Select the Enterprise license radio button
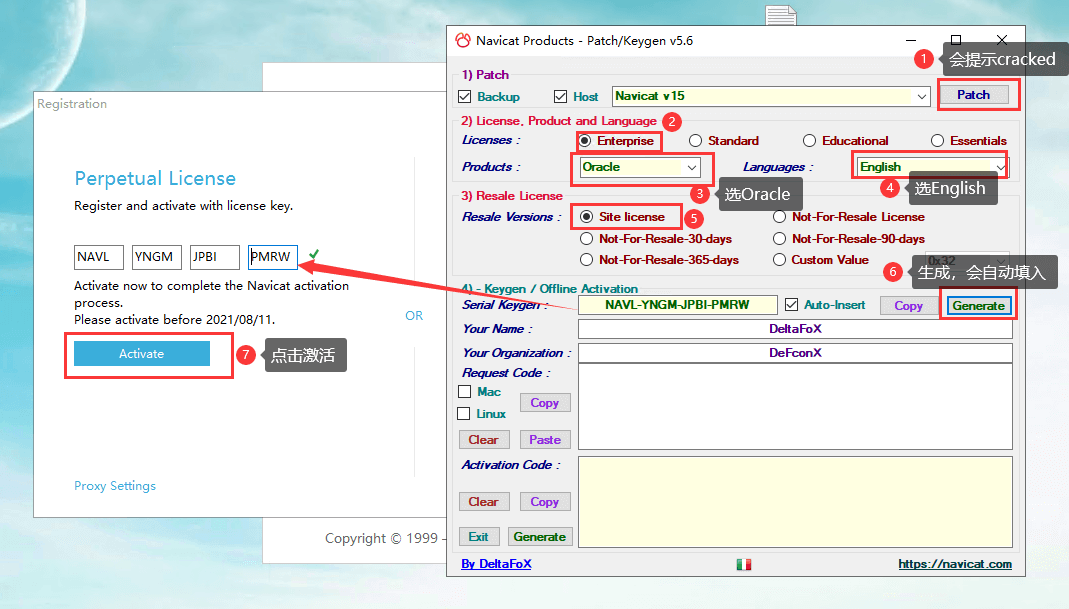This screenshot has height=609, width=1069. [585, 141]
